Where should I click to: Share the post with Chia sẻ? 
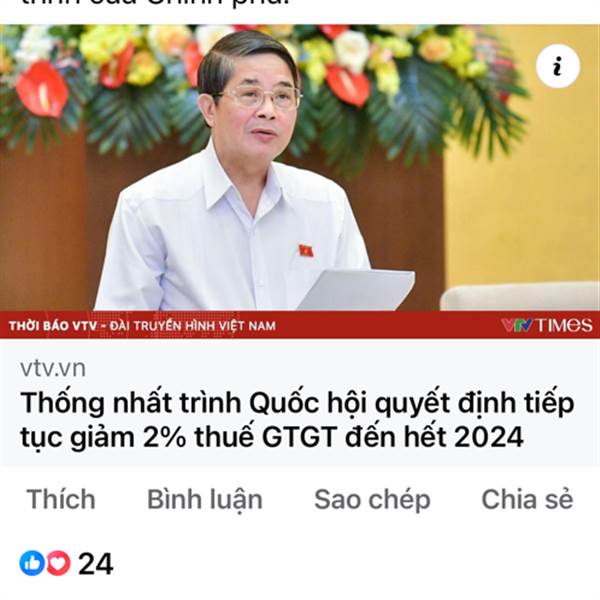pos(527,499)
